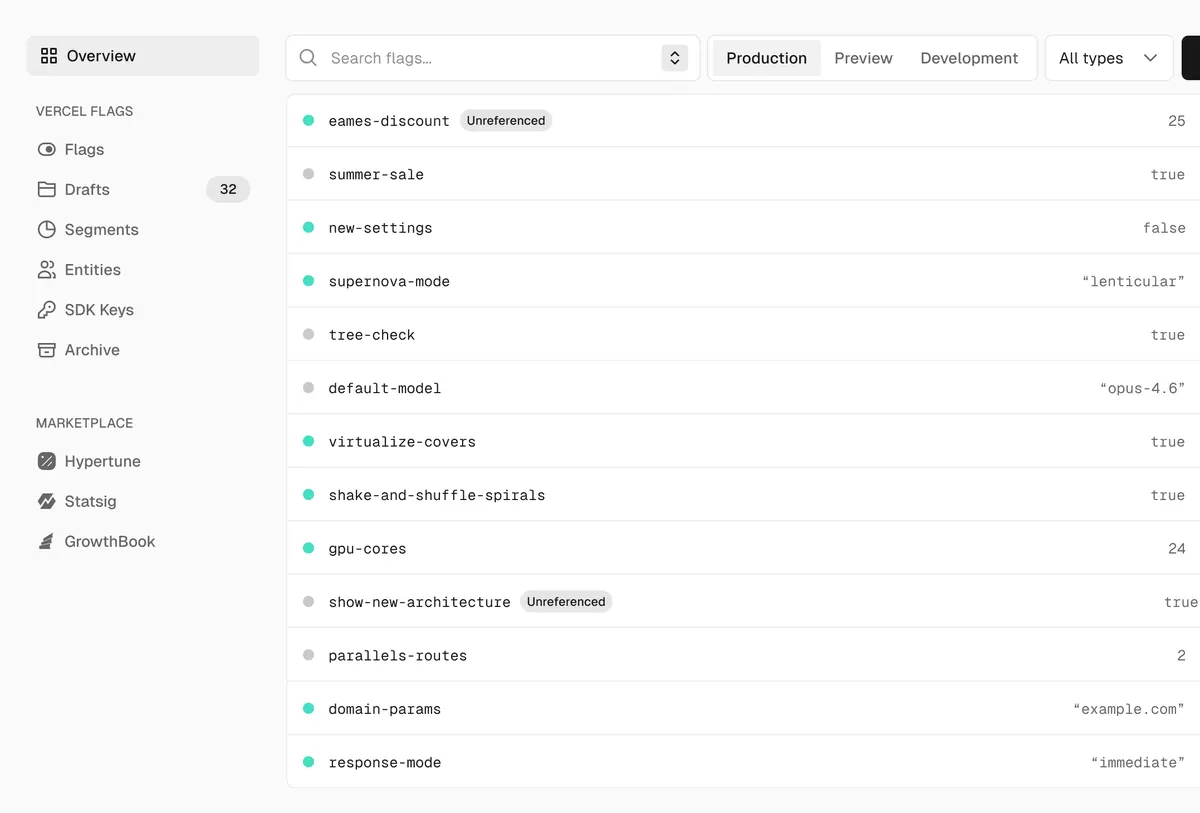Click the Drafts folder icon

(47, 189)
